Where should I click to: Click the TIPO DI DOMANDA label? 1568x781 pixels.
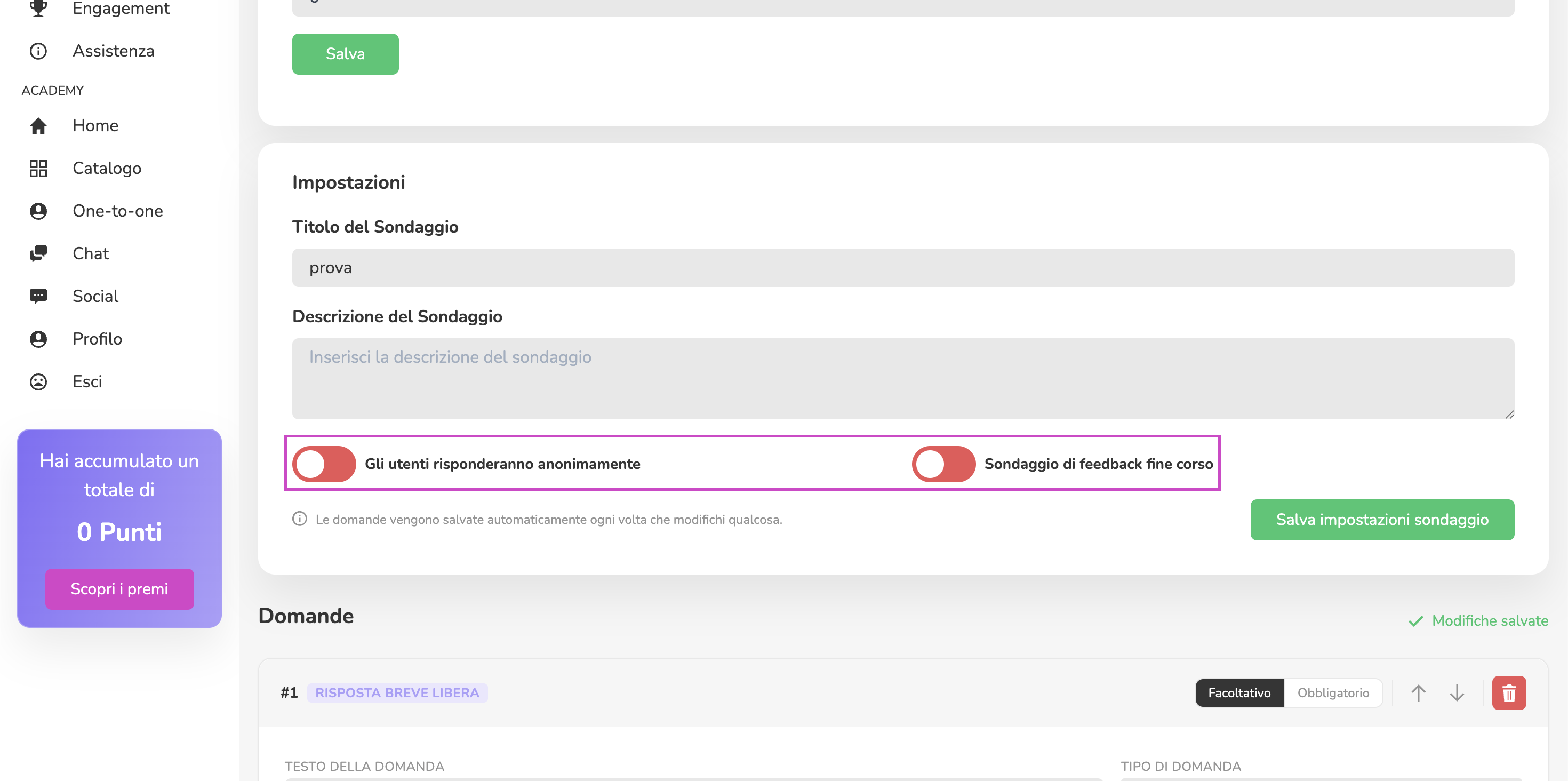[1180, 767]
